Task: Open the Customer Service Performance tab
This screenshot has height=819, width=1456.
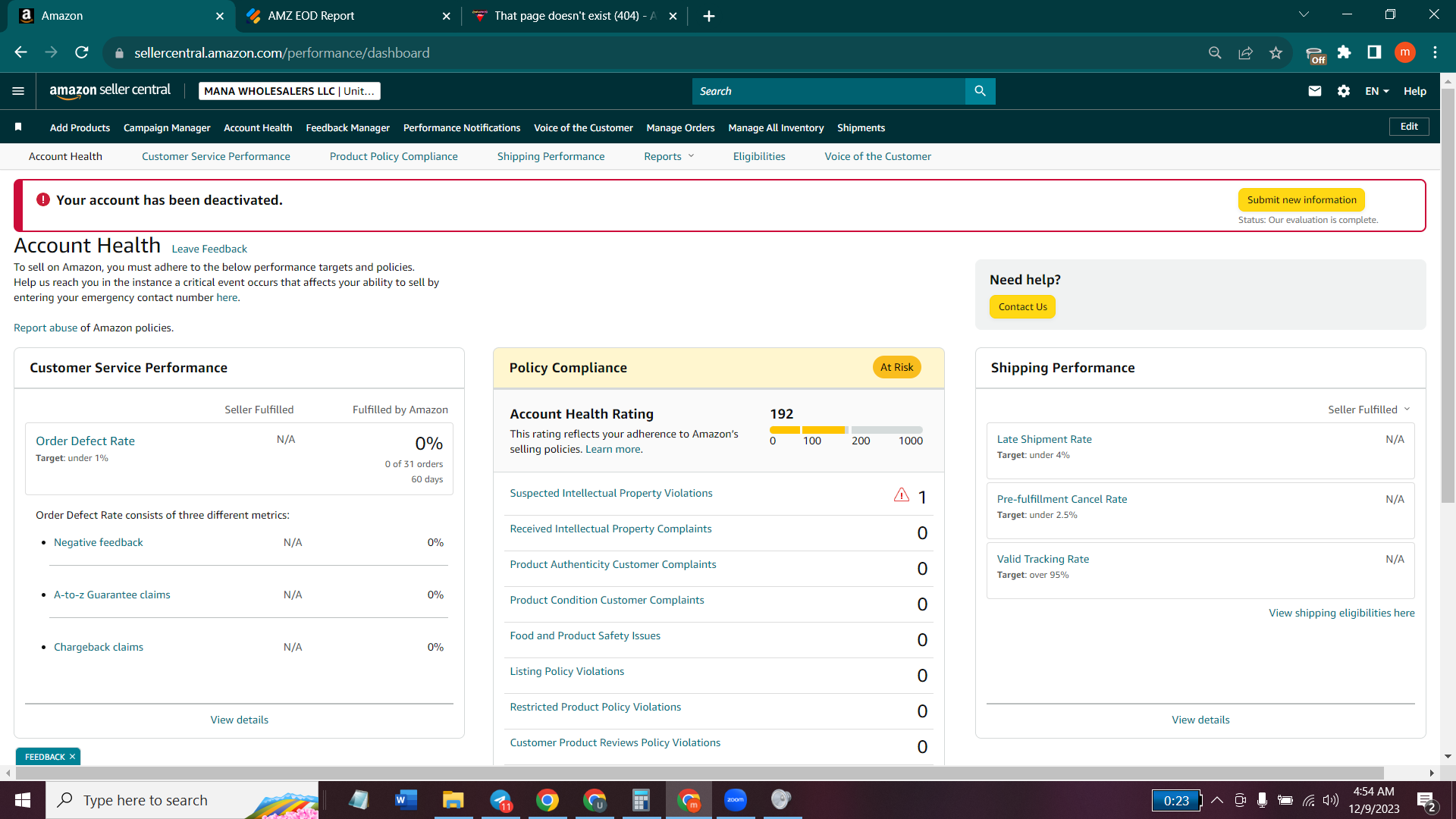Action: tap(216, 156)
